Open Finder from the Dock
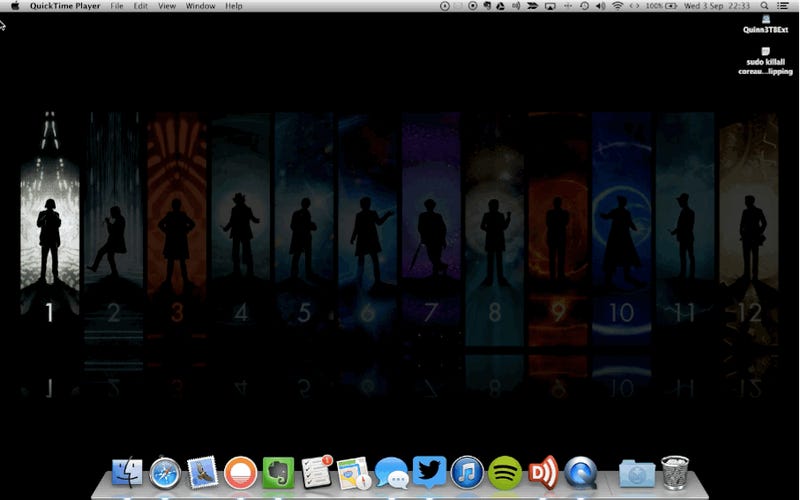This screenshot has width=800, height=500. point(127,472)
